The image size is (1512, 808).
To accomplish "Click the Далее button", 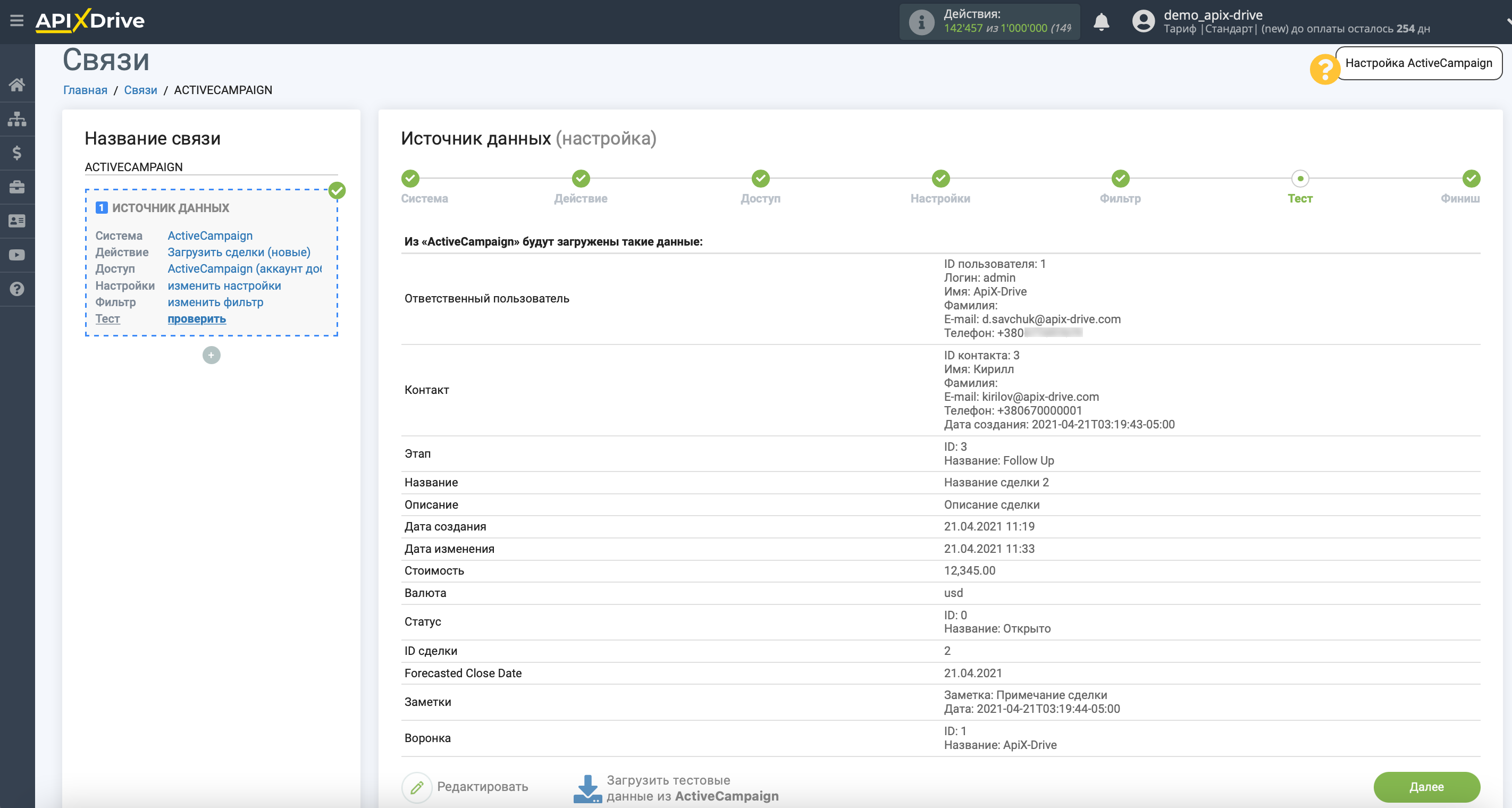I will pos(1426,787).
